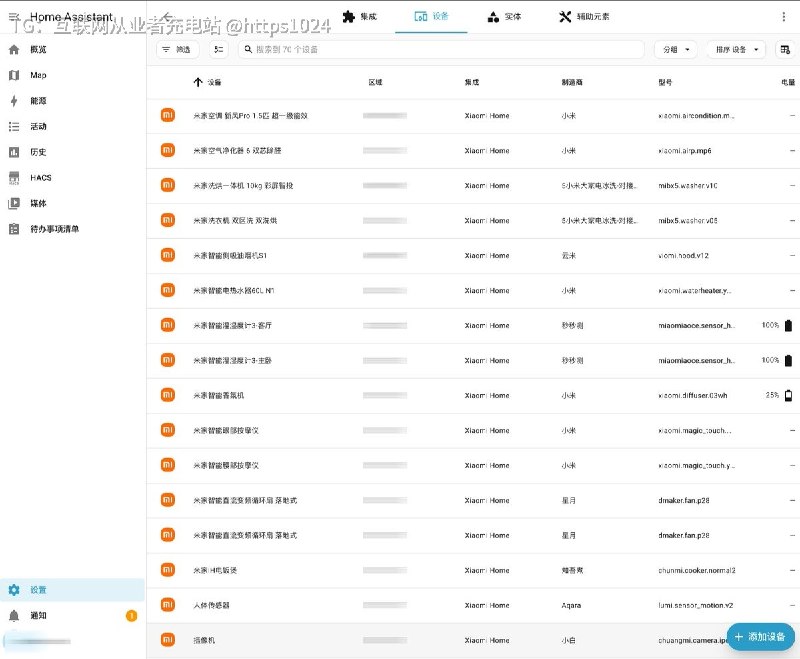800x659 pixels.
Task: Click the Aqara manufacturer cell
Action: tap(571, 605)
